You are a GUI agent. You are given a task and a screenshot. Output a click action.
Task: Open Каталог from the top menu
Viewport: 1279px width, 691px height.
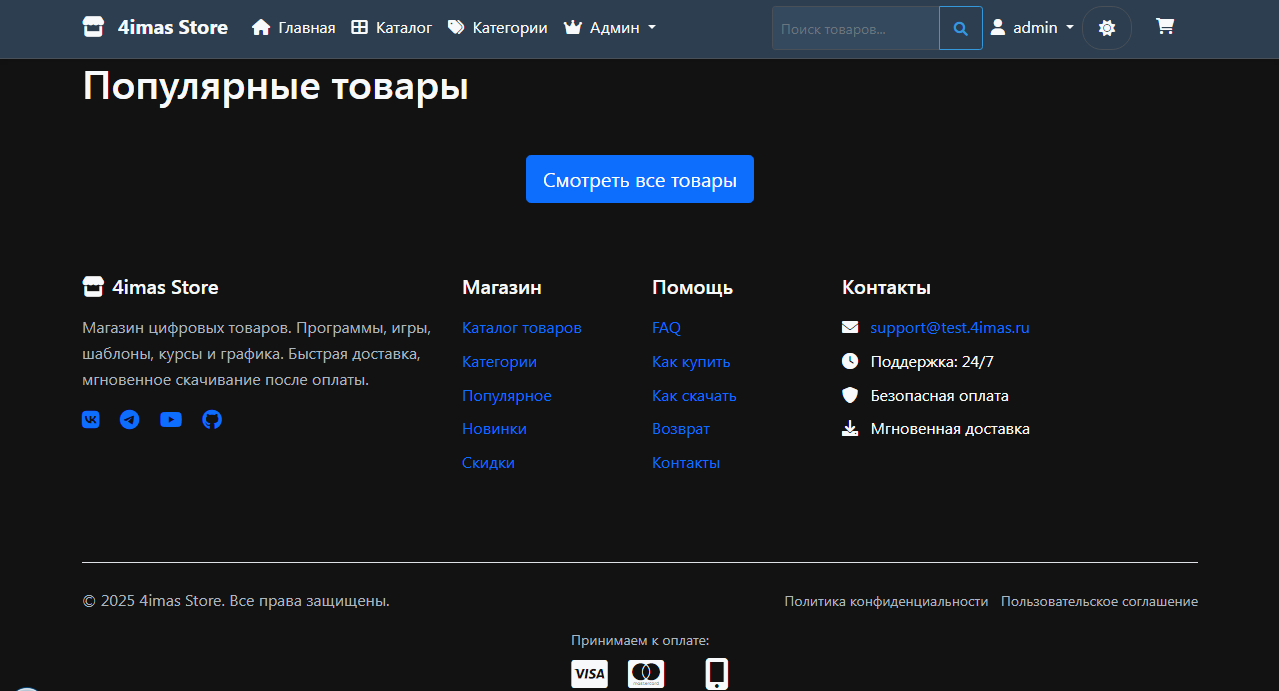[x=391, y=27]
